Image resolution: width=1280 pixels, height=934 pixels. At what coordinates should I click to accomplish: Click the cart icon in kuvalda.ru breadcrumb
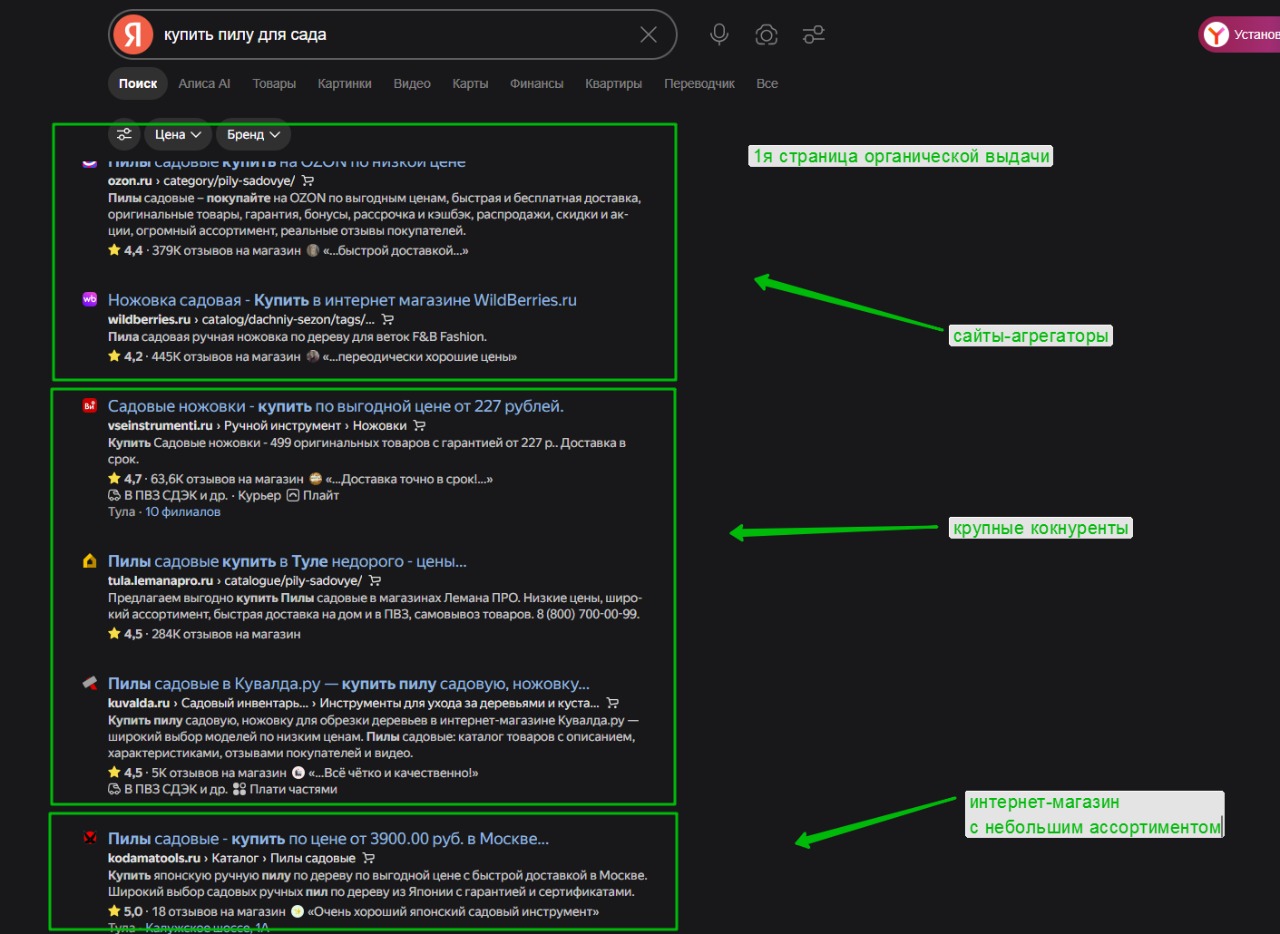[x=613, y=703]
